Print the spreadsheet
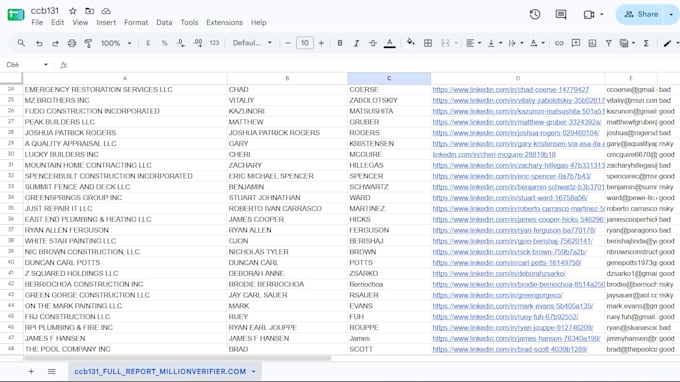The height and width of the screenshot is (382, 680). [72, 43]
